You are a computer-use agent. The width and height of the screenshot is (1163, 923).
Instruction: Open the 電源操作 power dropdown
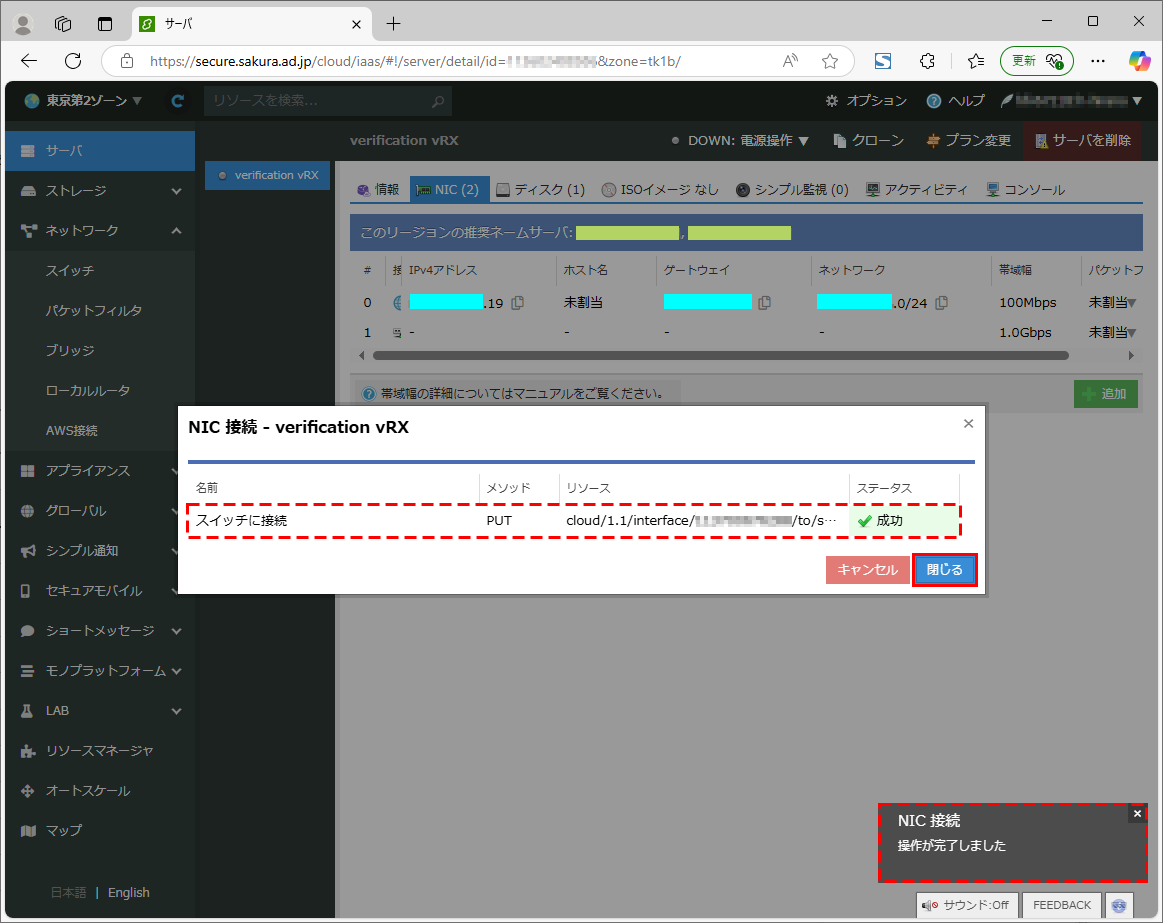tap(748, 141)
